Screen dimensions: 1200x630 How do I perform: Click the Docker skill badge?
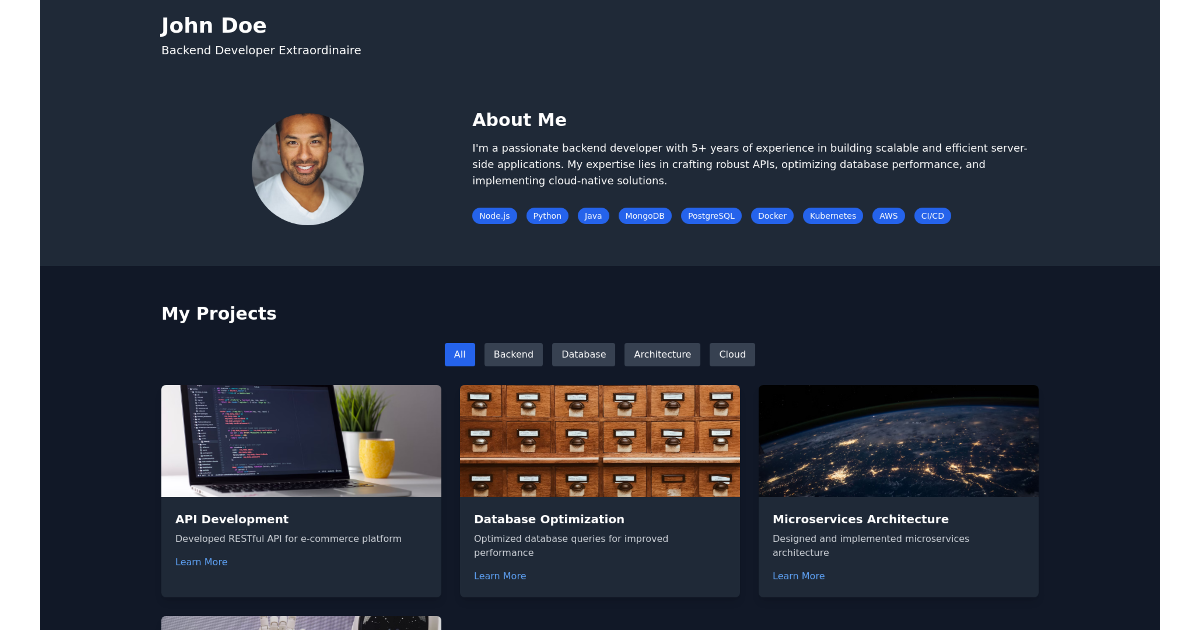(x=772, y=215)
